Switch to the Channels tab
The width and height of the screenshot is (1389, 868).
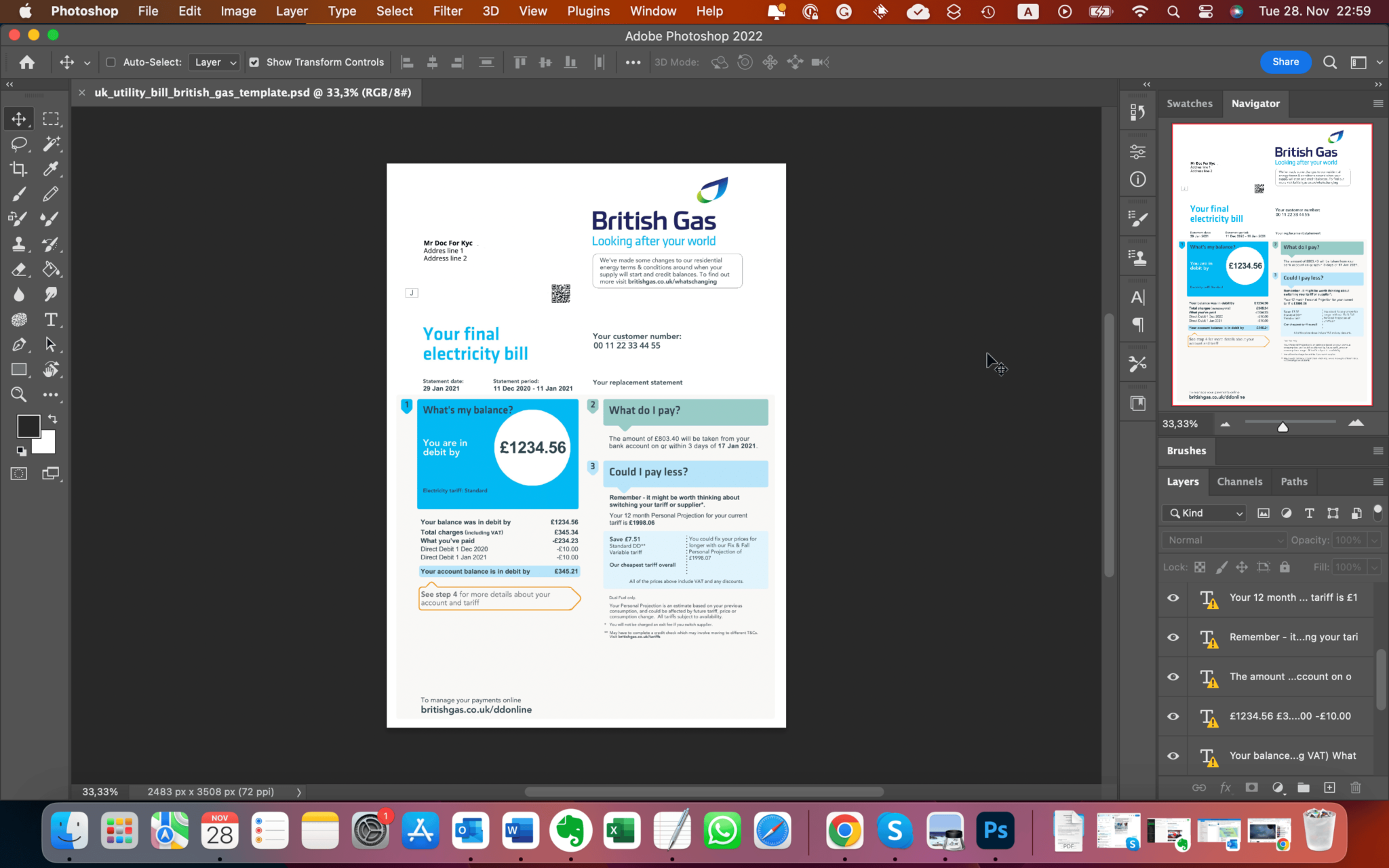coord(1240,481)
